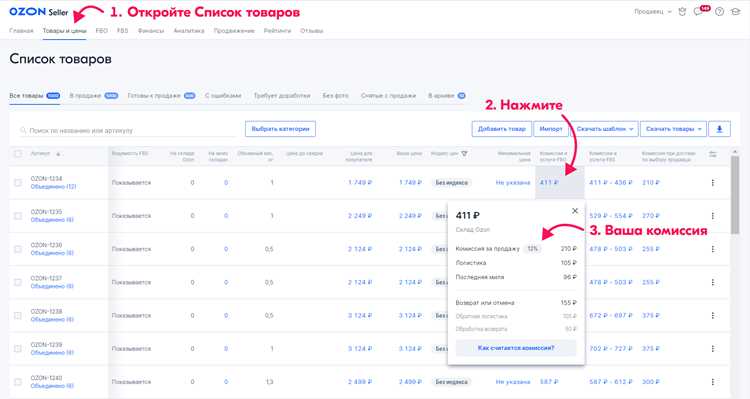The image size is (750, 399).
Task: Open FBO navigation item
Action: [101, 31]
